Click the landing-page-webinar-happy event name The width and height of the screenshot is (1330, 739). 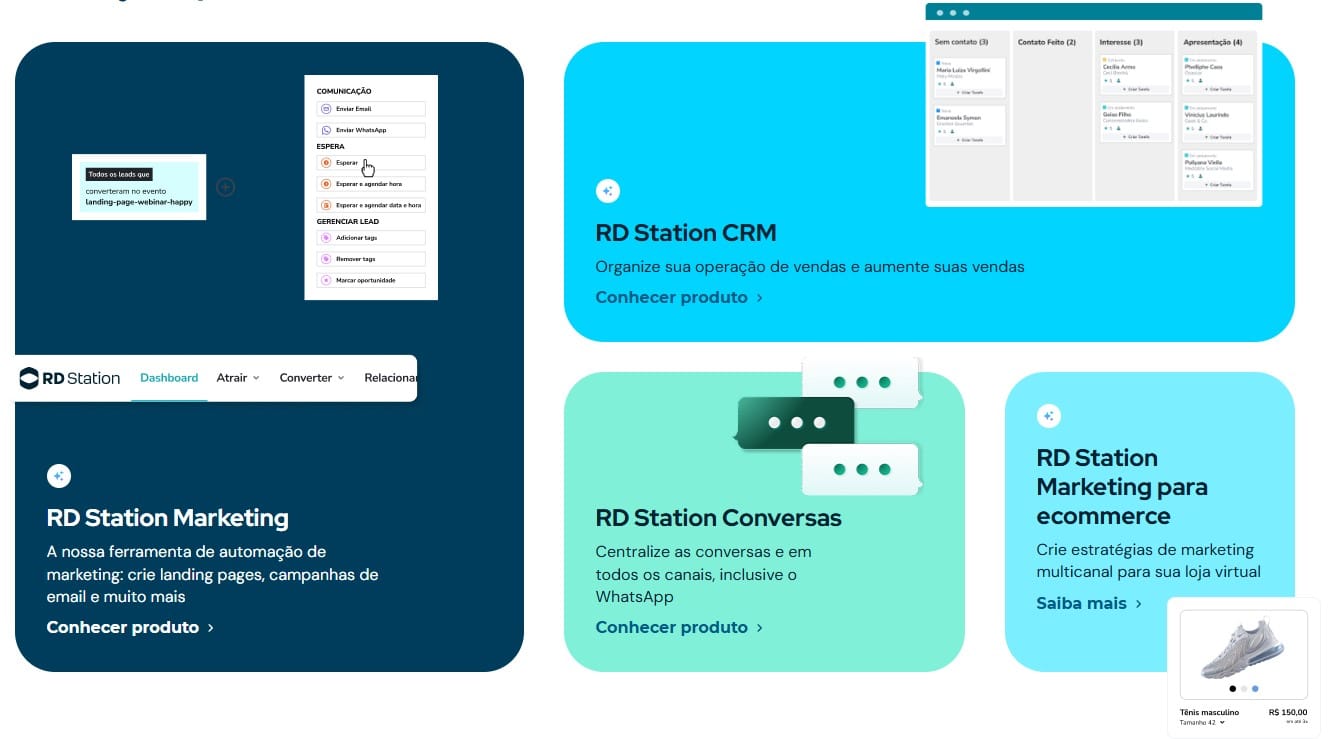point(139,202)
